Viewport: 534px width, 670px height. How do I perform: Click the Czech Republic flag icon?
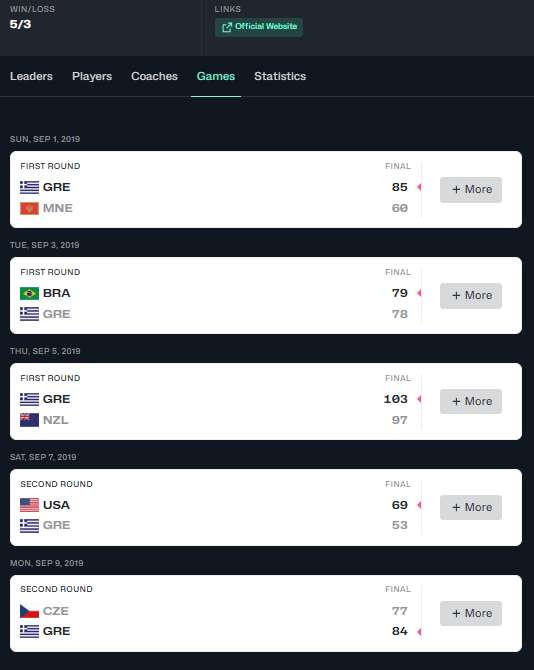[x=29, y=611]
